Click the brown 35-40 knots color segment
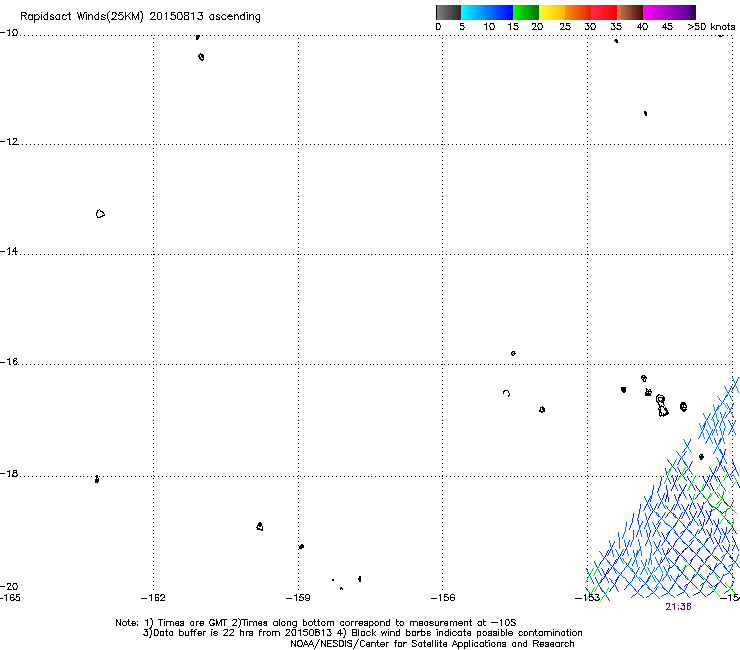This screenshot has width=740, height=650. coord(630,12)
